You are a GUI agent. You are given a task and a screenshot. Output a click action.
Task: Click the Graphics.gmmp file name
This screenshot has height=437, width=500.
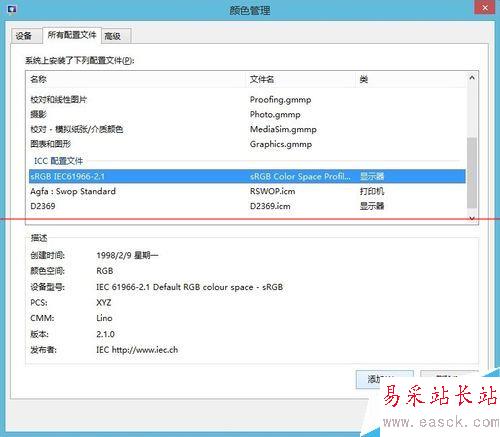point(281,144)
